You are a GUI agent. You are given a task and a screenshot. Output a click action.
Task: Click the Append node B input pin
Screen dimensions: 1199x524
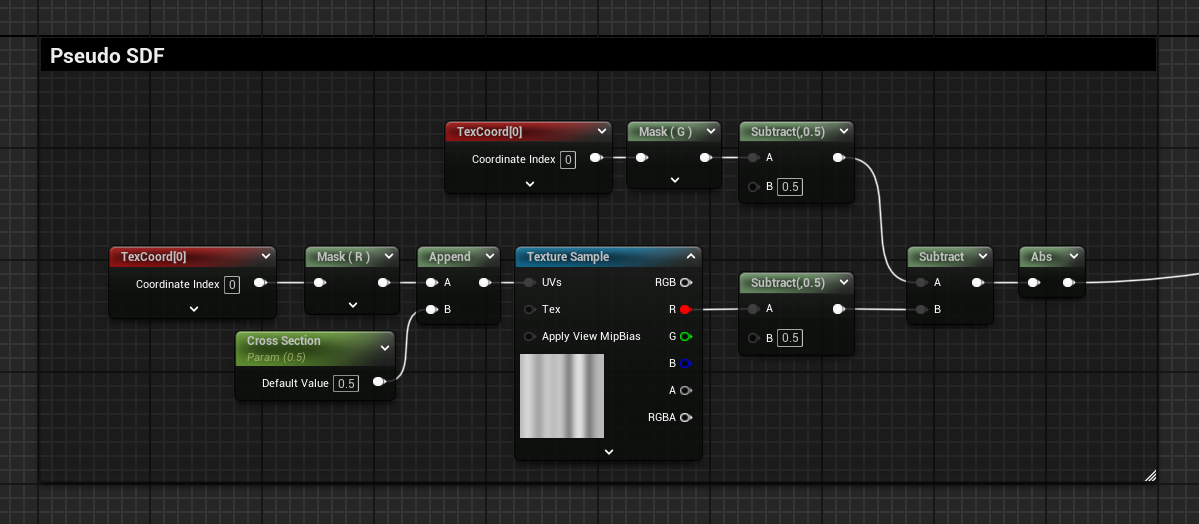click(x=431, y=310)
